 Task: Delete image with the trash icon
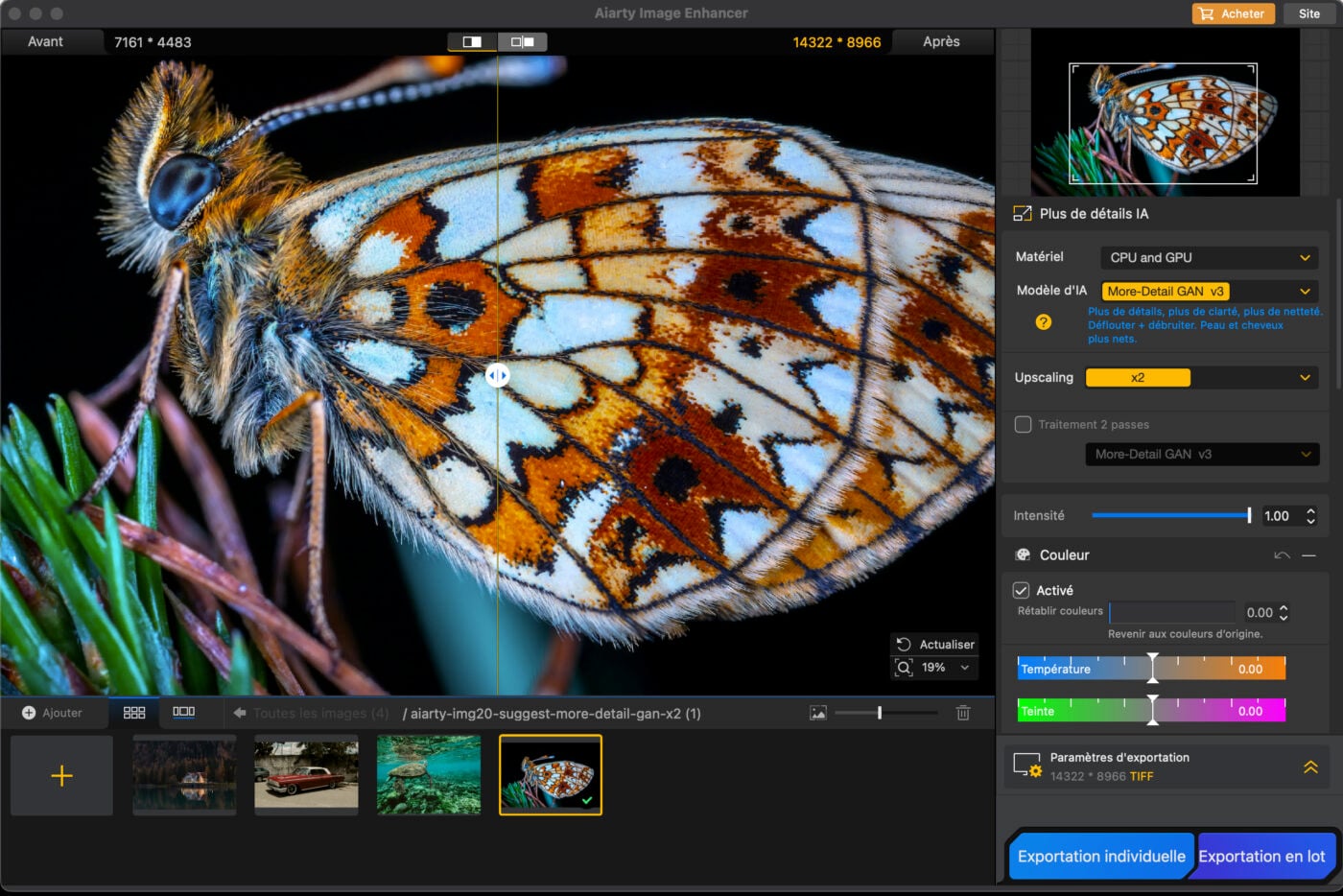click(963, 713)
